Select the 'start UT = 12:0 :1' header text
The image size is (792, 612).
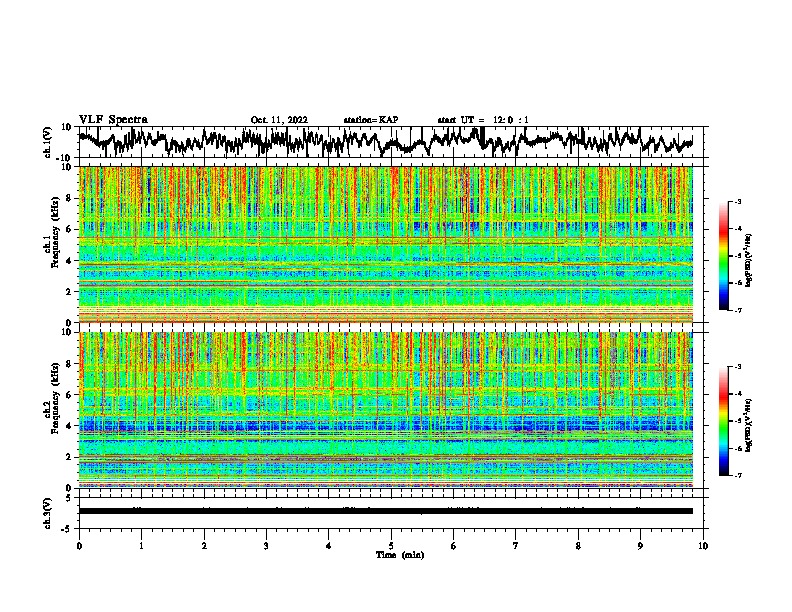[x=483, y=120]
